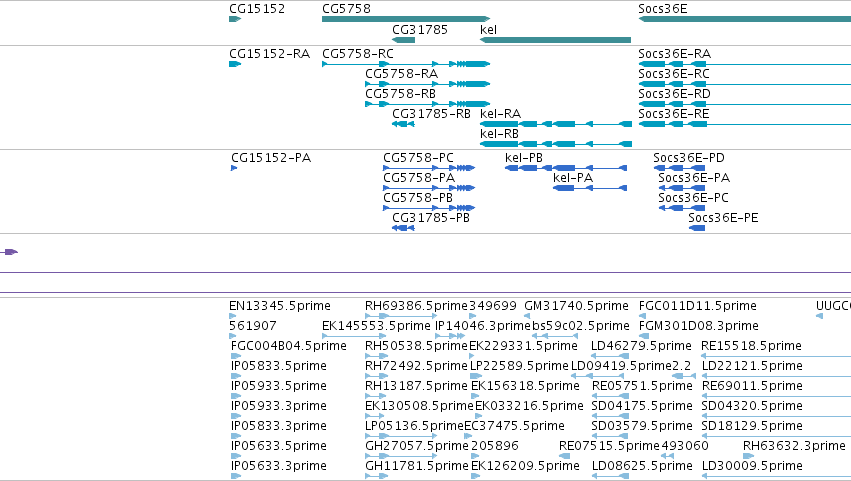Image resolution: width=851 pixels, height=481 pixels.
Task: Click the CG5758-RC transcript label
Action: [x=358, y=54]
